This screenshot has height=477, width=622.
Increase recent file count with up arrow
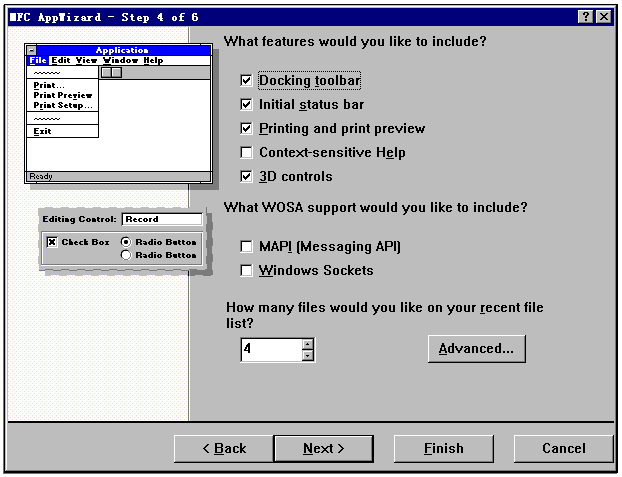(308, 344)
